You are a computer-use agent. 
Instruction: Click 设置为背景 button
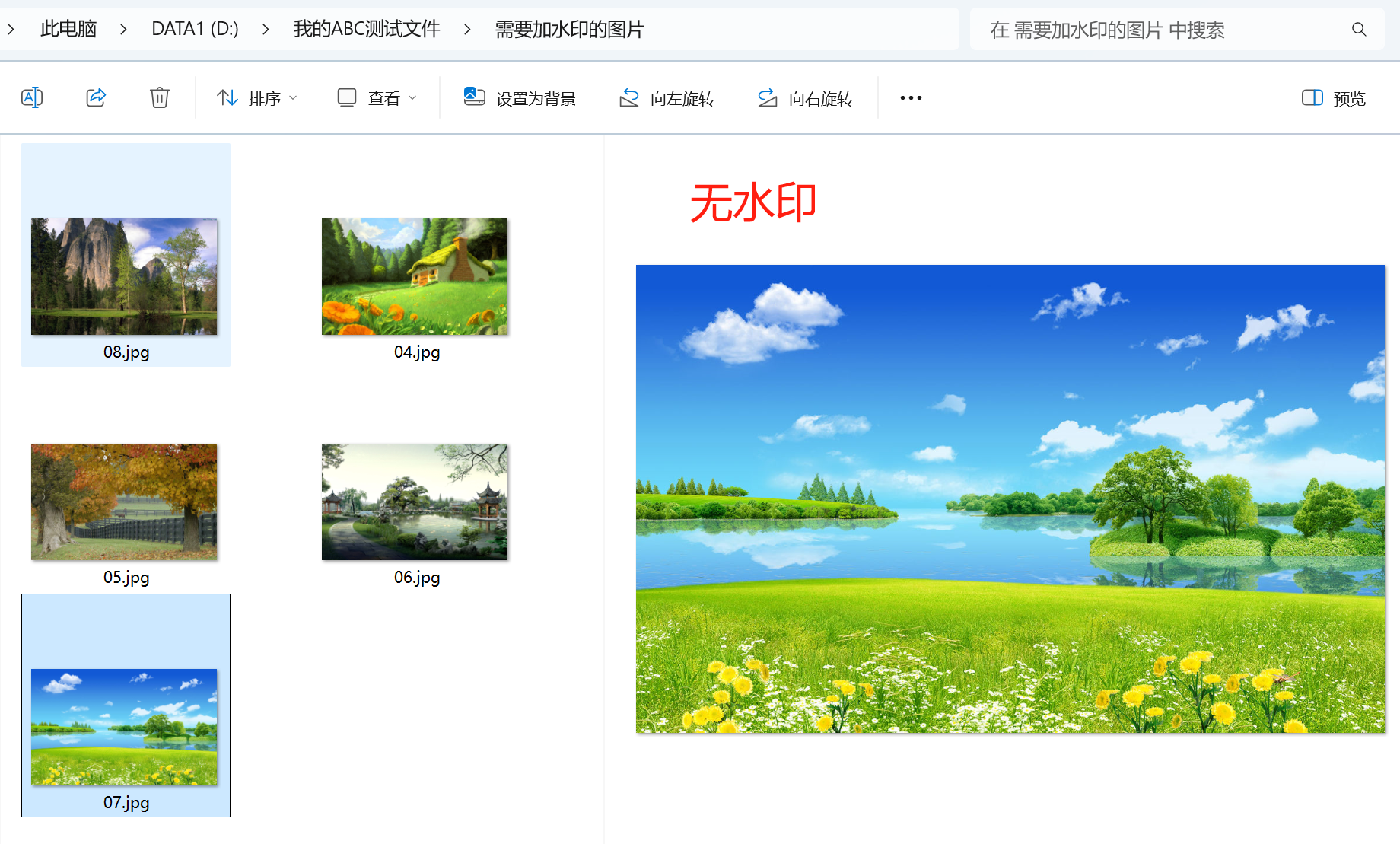pyautogui.click(x=520, y=98)
